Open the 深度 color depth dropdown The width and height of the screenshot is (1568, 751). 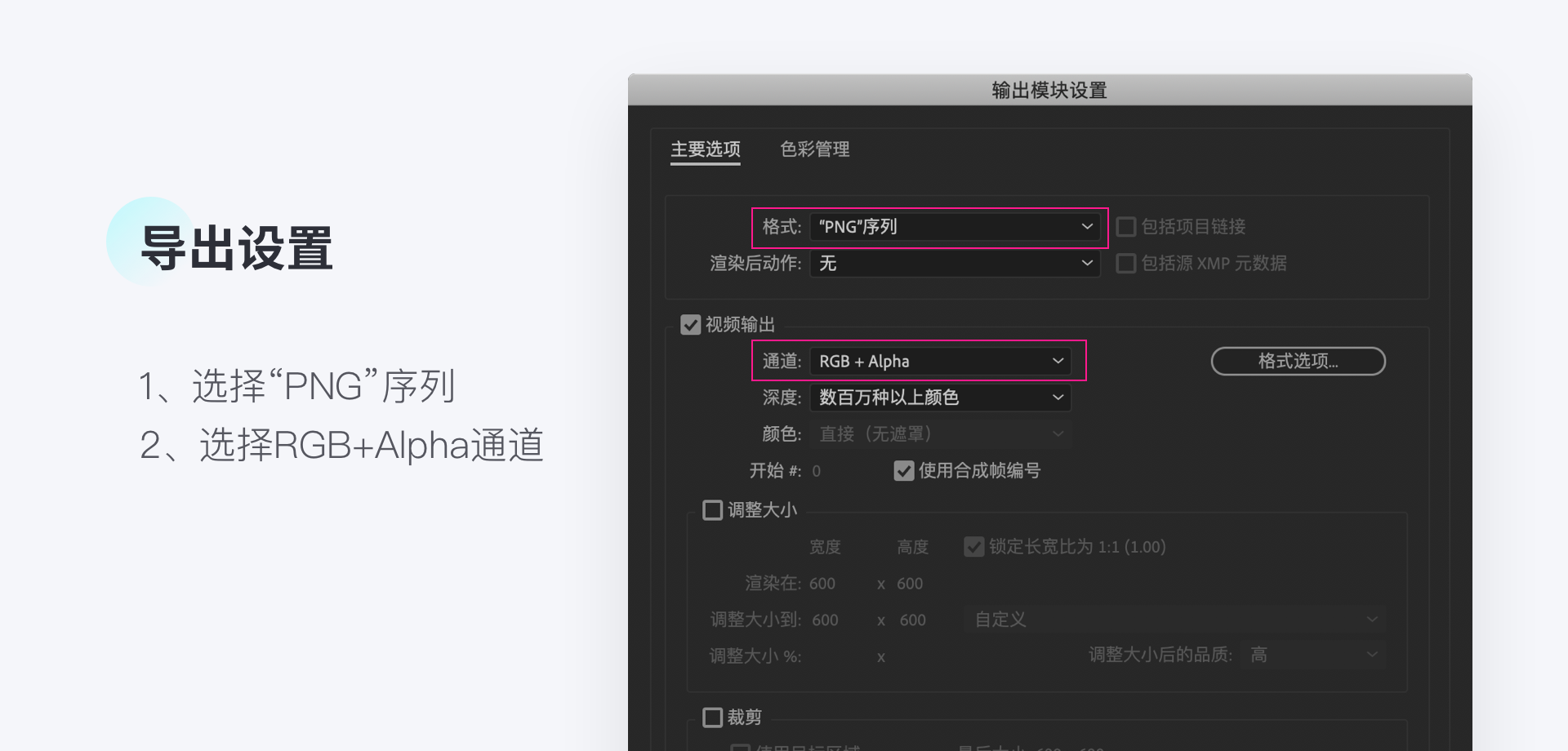tap(940, 398)
